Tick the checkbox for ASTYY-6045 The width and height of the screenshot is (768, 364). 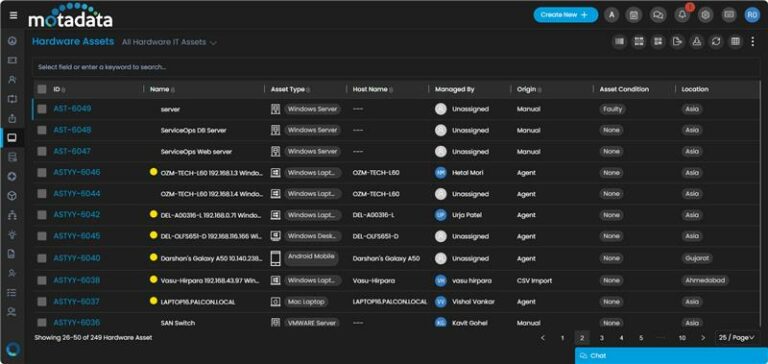click(42, 236)
